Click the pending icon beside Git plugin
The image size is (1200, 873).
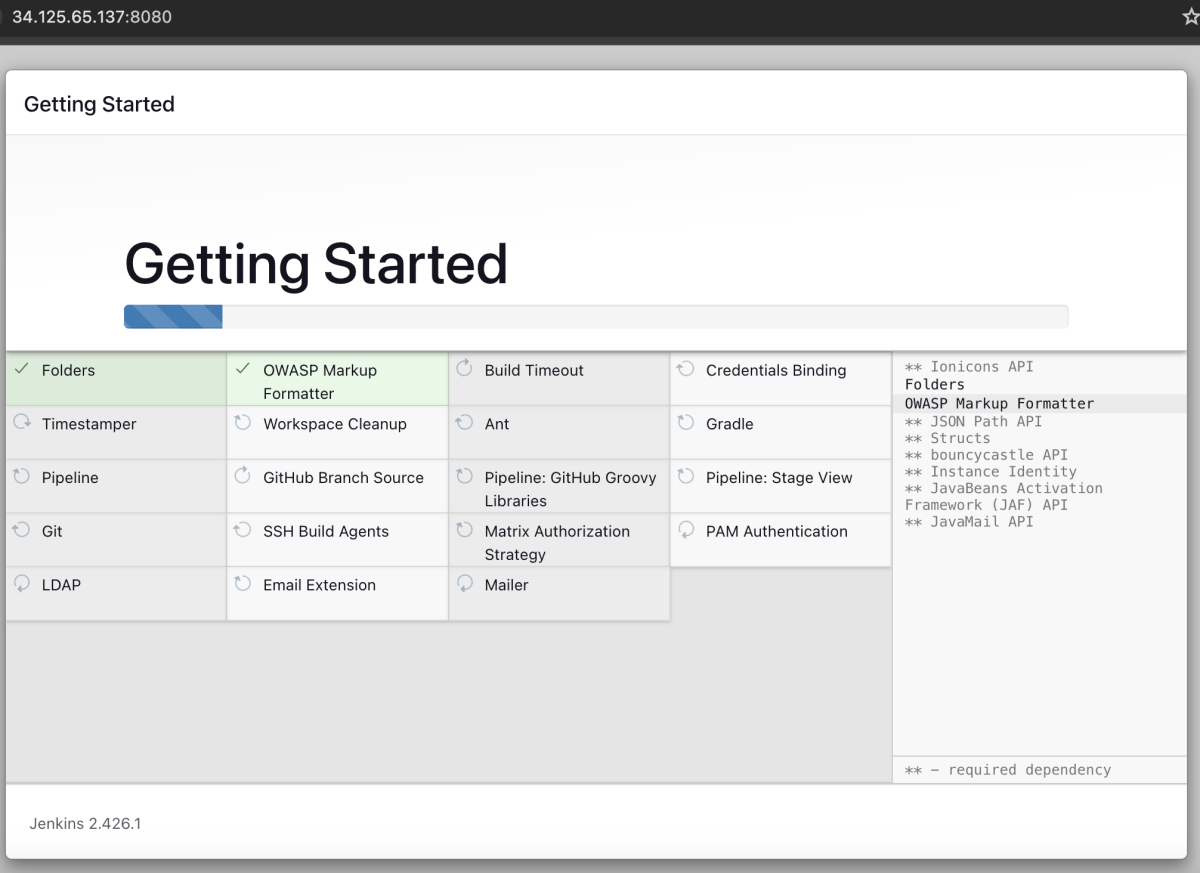[21, 531]
